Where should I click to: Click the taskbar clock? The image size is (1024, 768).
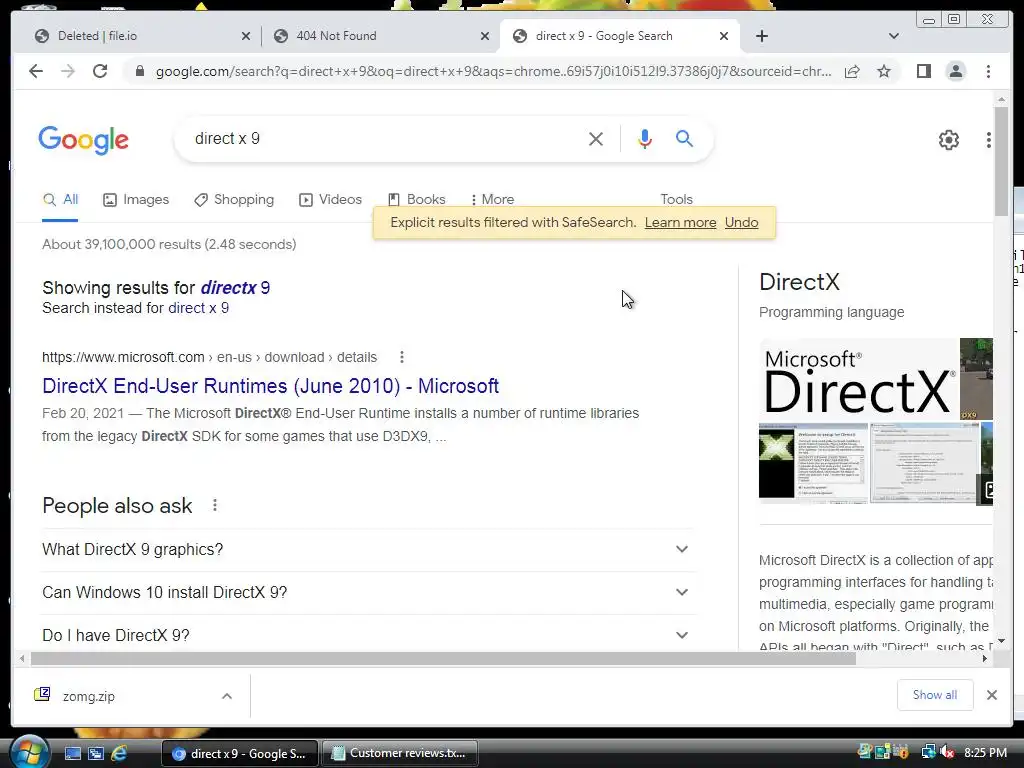click(985, 753)
